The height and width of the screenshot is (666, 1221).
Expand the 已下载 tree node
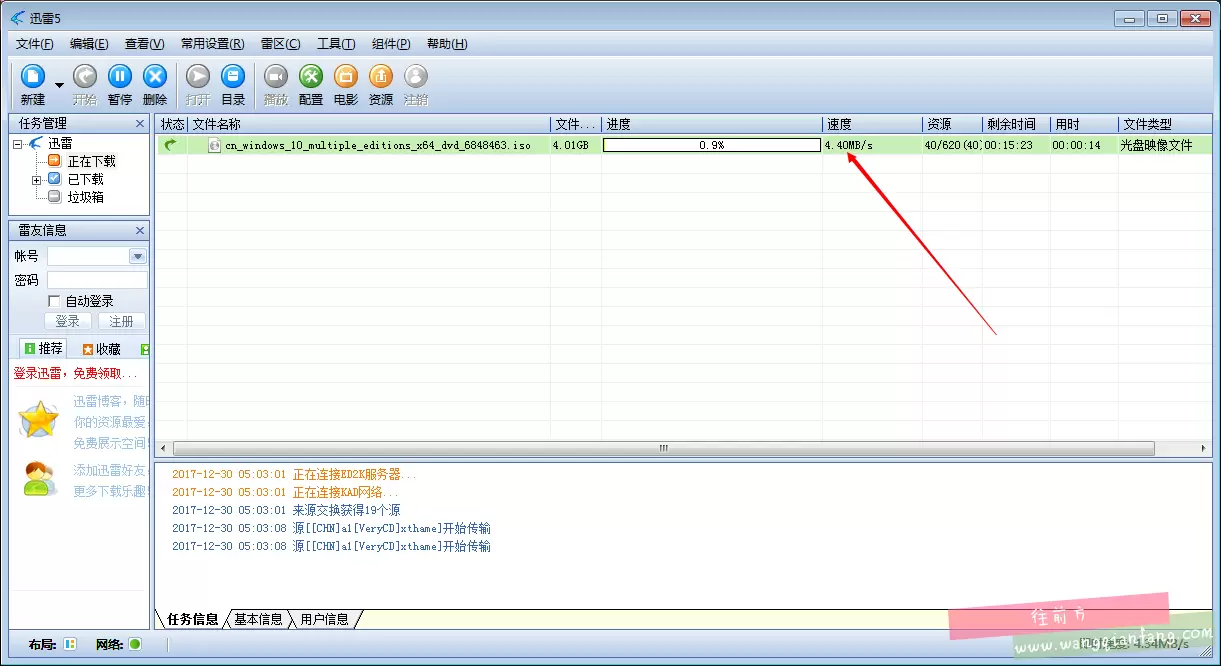click(x=36, y=180)
